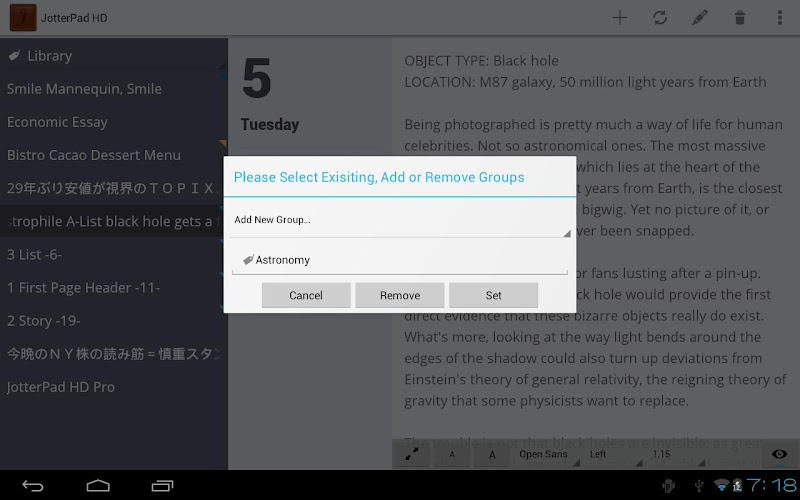Tap the larger font size A

click(492, 454)
